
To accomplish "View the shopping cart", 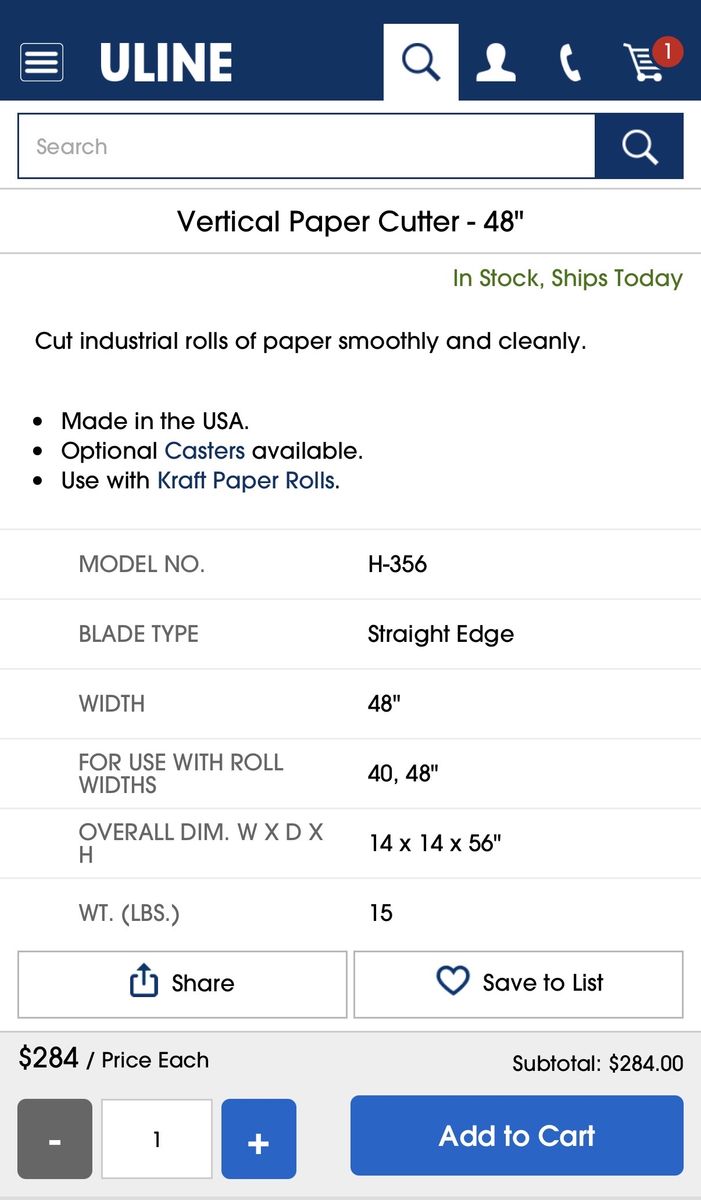I will pyautogui.click(x=643, y=64).
